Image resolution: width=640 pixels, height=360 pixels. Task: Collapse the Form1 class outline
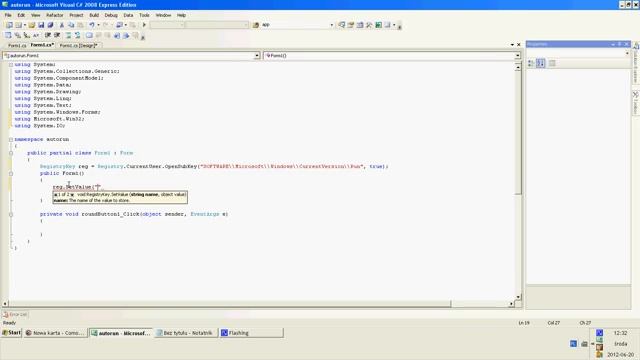point(11,153)
